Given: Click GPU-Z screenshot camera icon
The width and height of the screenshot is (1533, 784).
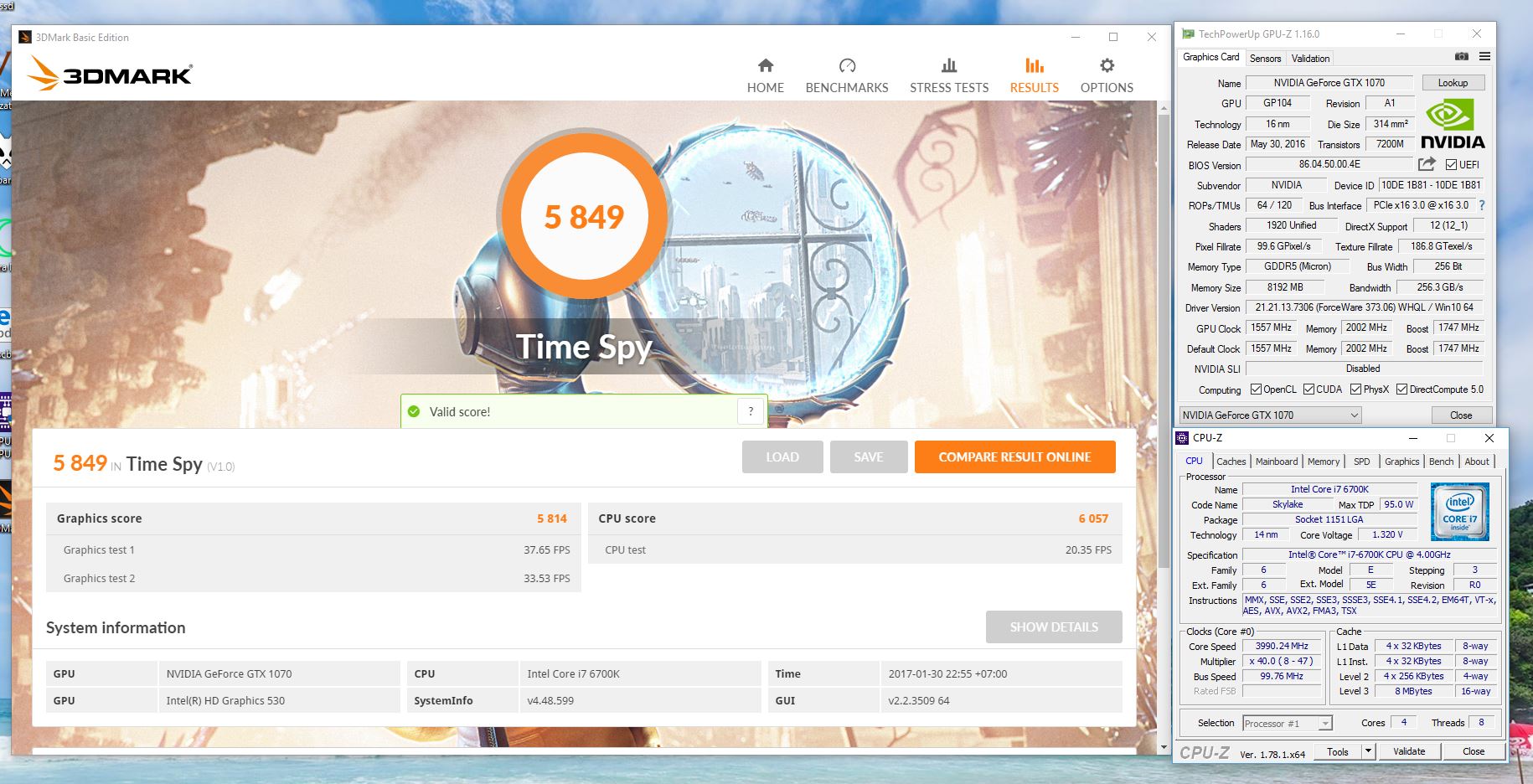Looking at the screenshot, I should coord(1462,57).
